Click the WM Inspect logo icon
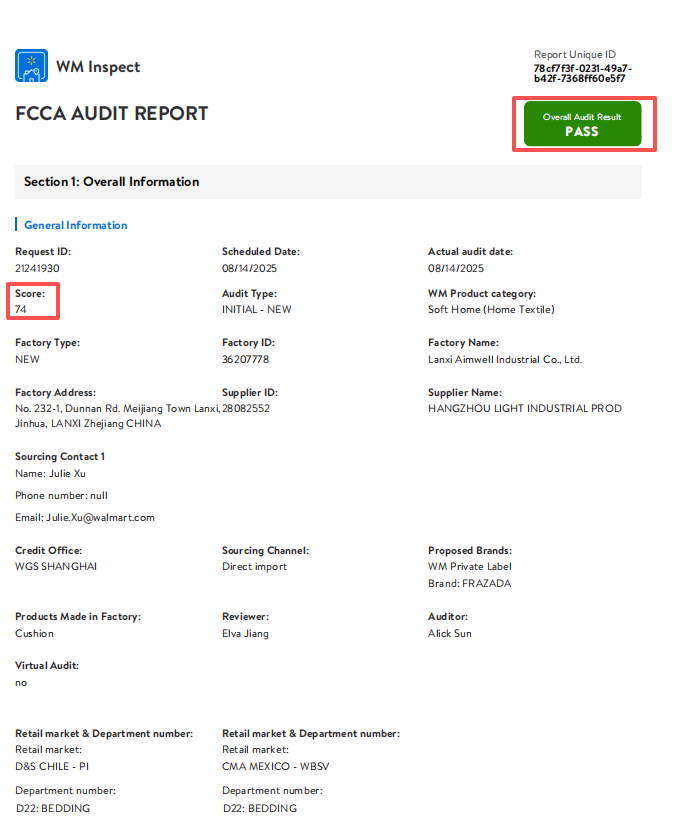 pyautogui.click(x=32, y=66)
